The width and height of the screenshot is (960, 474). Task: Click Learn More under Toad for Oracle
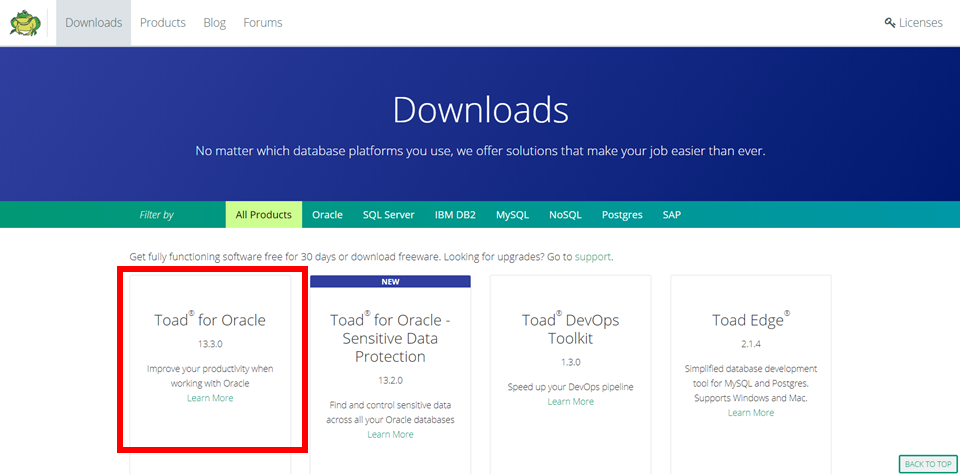click(x=210, y=398)
